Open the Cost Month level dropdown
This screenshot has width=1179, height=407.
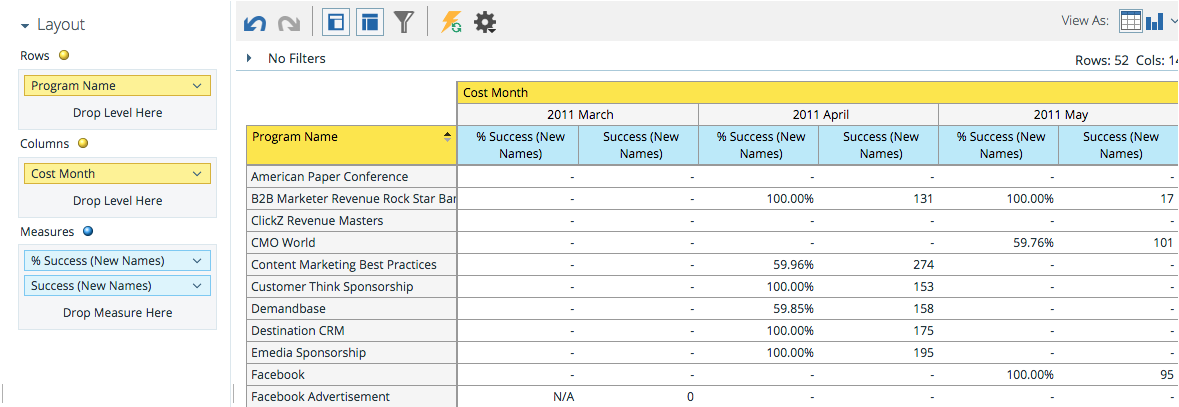pyautogui.click(x=198, y=174)
